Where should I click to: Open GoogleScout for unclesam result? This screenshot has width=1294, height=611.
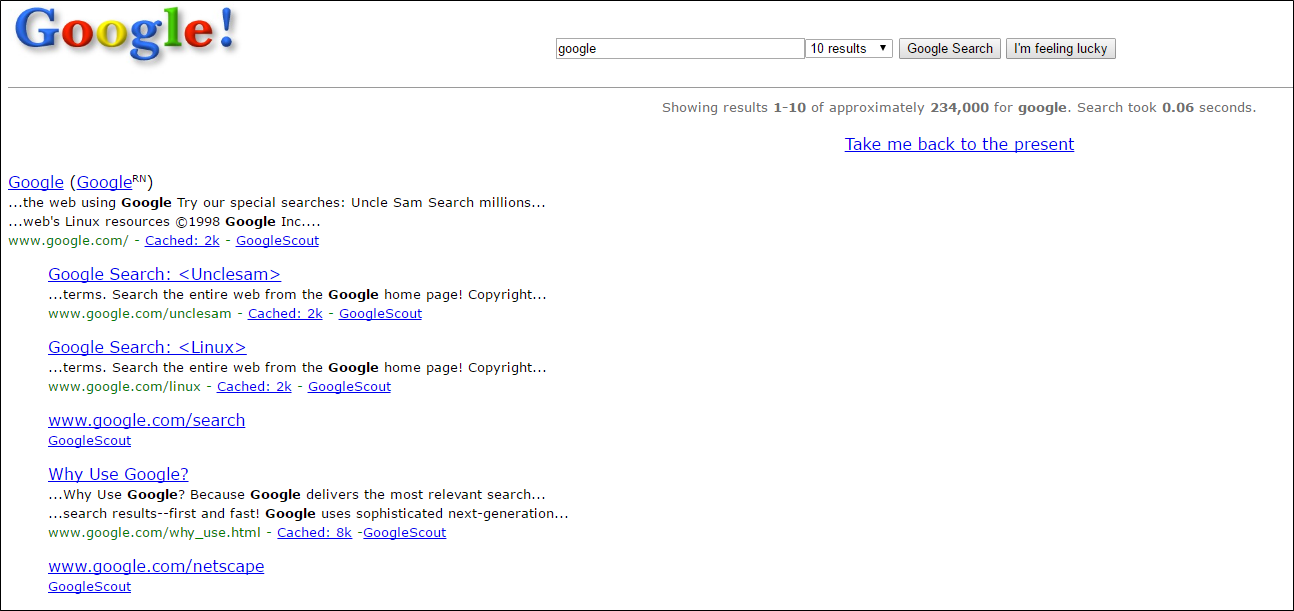380,314
